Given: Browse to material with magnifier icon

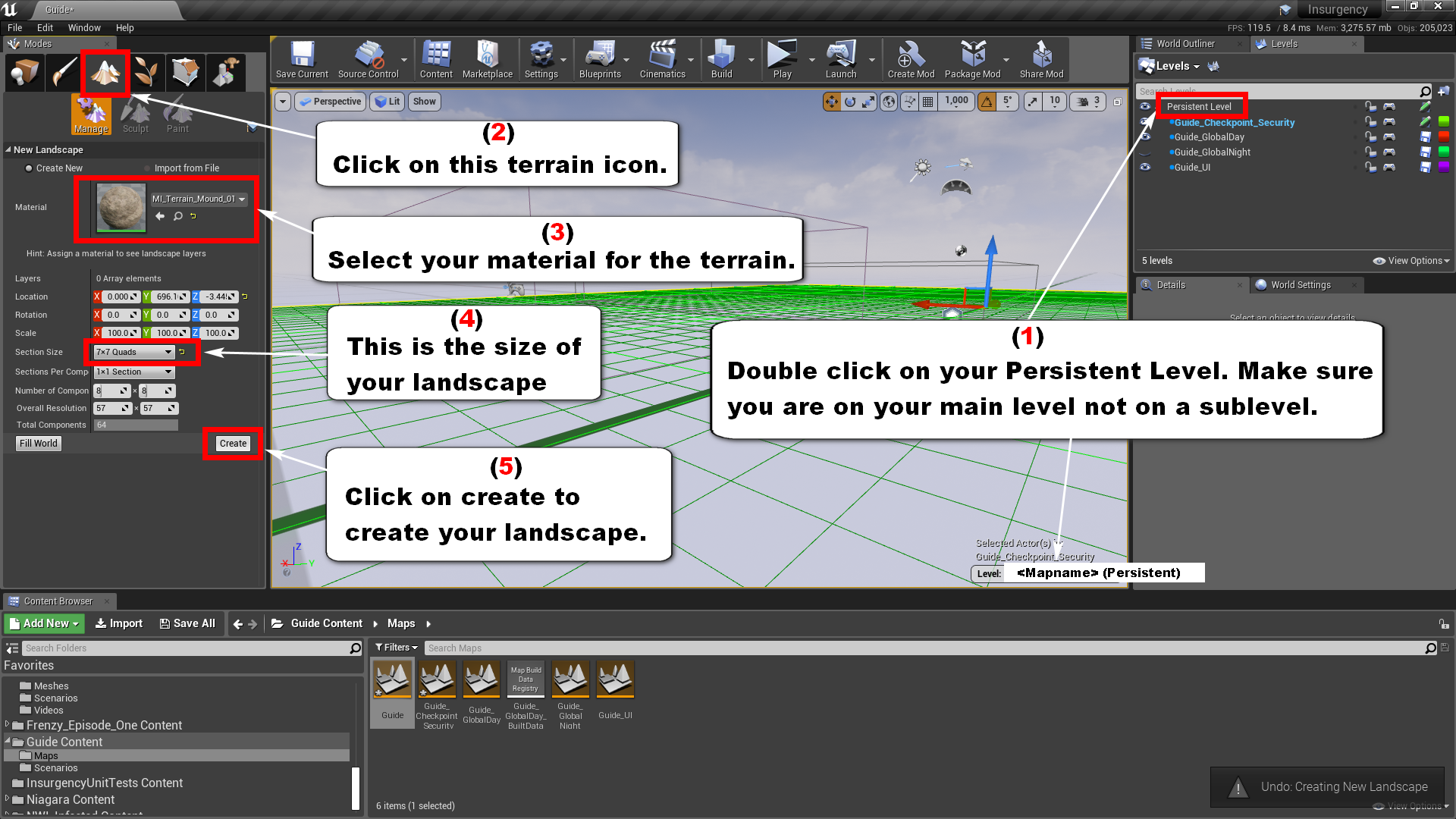Looking at the screenshot, I should [x=177, y=216].
